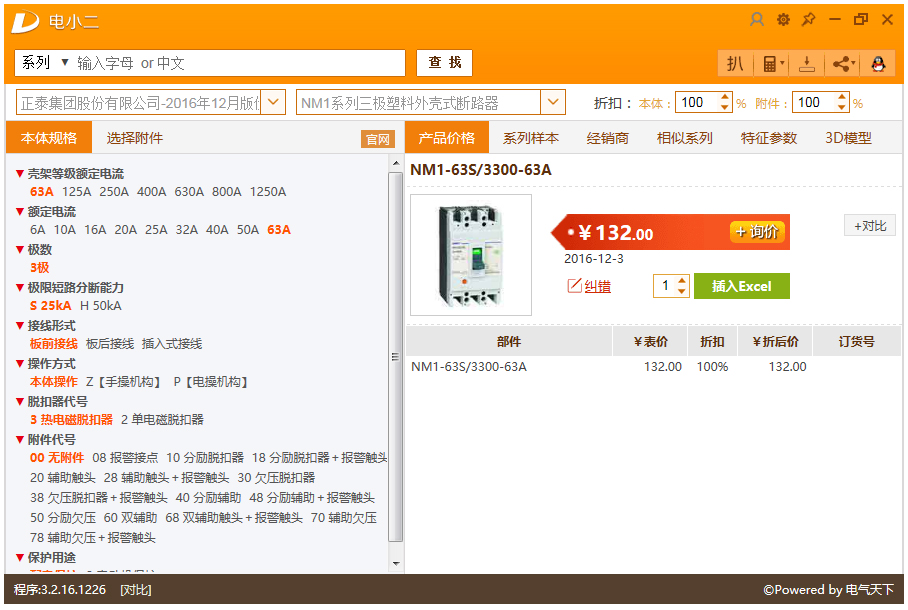The image size is (908, 610).
Task: Choose the 板后接线 wiring option
Action: 110,344
